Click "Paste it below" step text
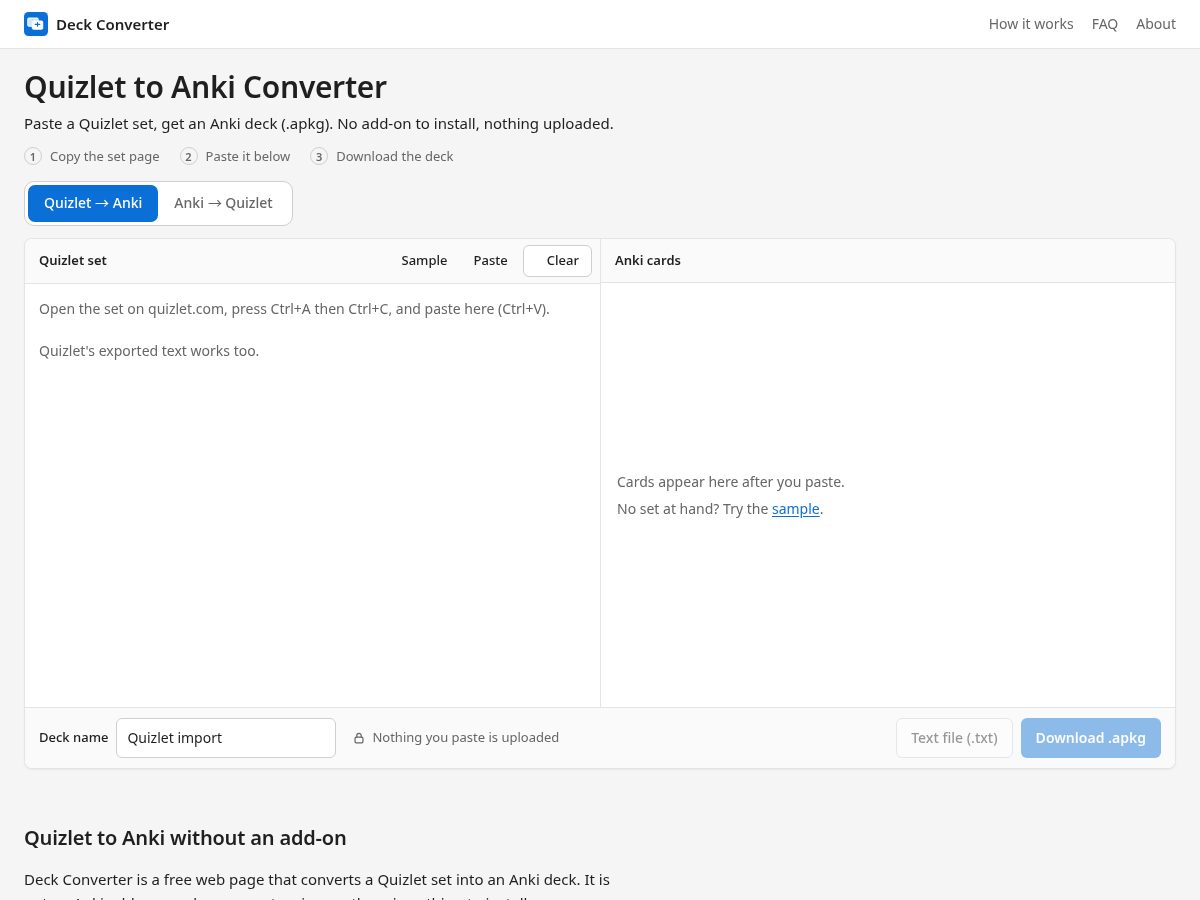The image size is (1200, 900). point(248,156)
